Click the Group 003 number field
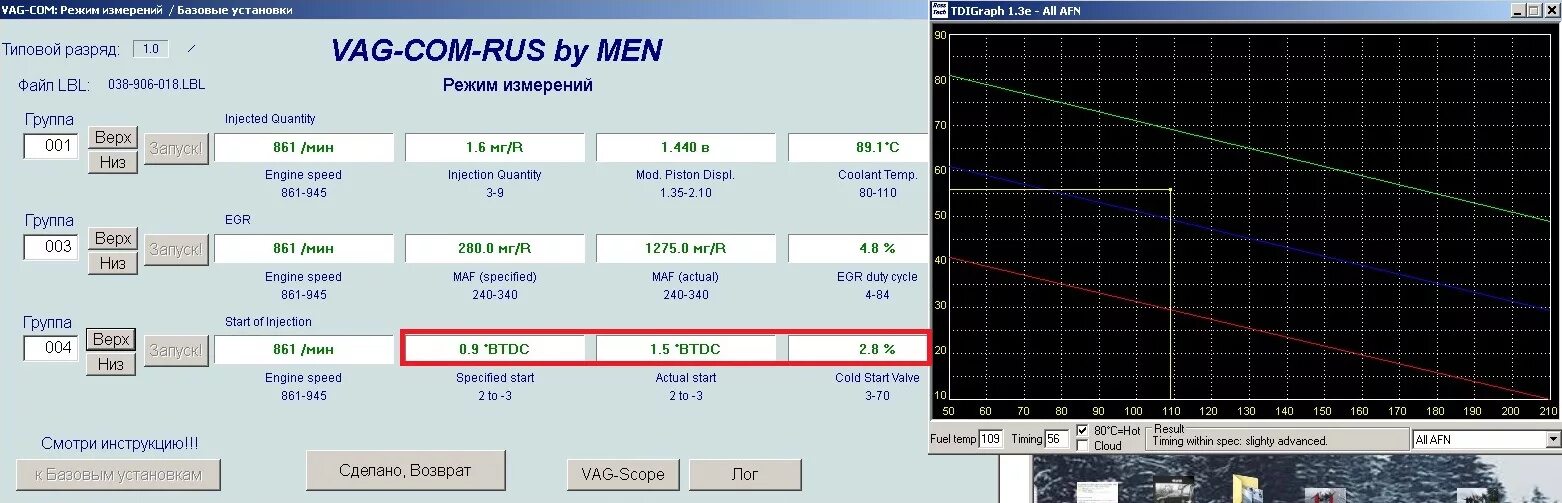The width and height of the screenshot is (1562, 503). (x=51, y=247)
